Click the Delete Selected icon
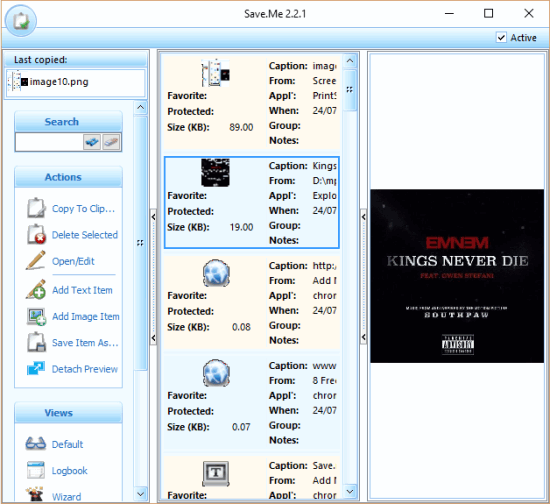Screen dimensions: 550x504 pyautogui.click(x=36, y=234)
